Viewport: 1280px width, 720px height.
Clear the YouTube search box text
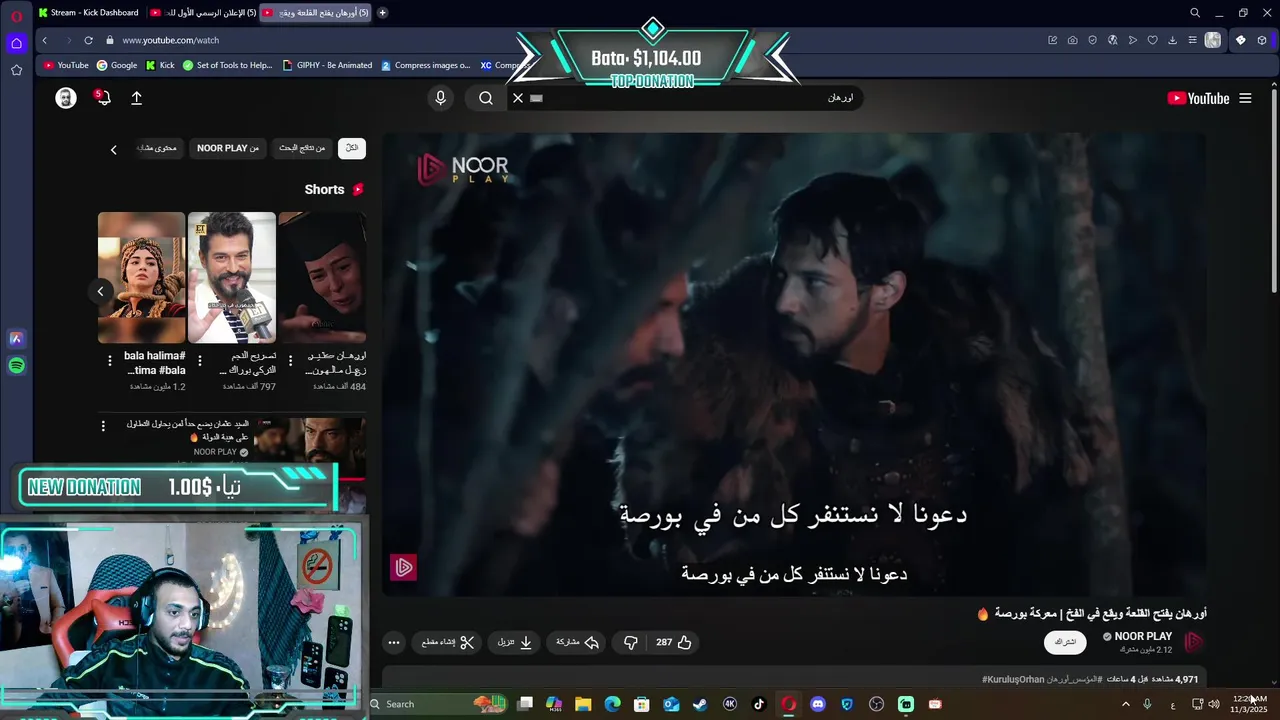point(518,98)
